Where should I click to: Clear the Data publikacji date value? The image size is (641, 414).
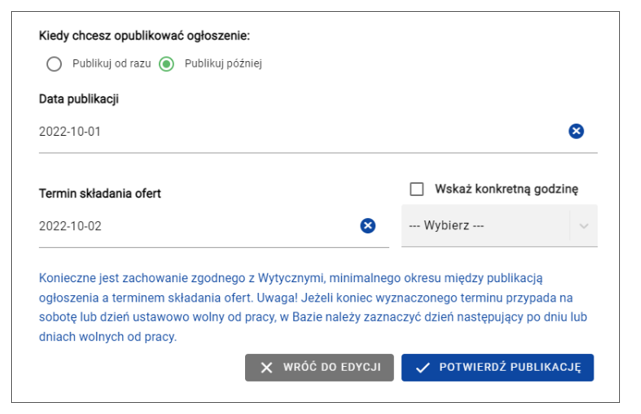pyautogui.click(x=576, y=131)
